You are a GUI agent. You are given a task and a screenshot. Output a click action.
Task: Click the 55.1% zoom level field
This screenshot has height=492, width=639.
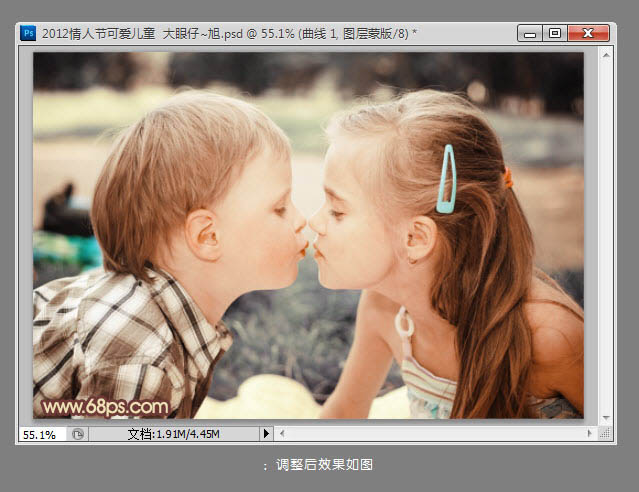point(40,434)
